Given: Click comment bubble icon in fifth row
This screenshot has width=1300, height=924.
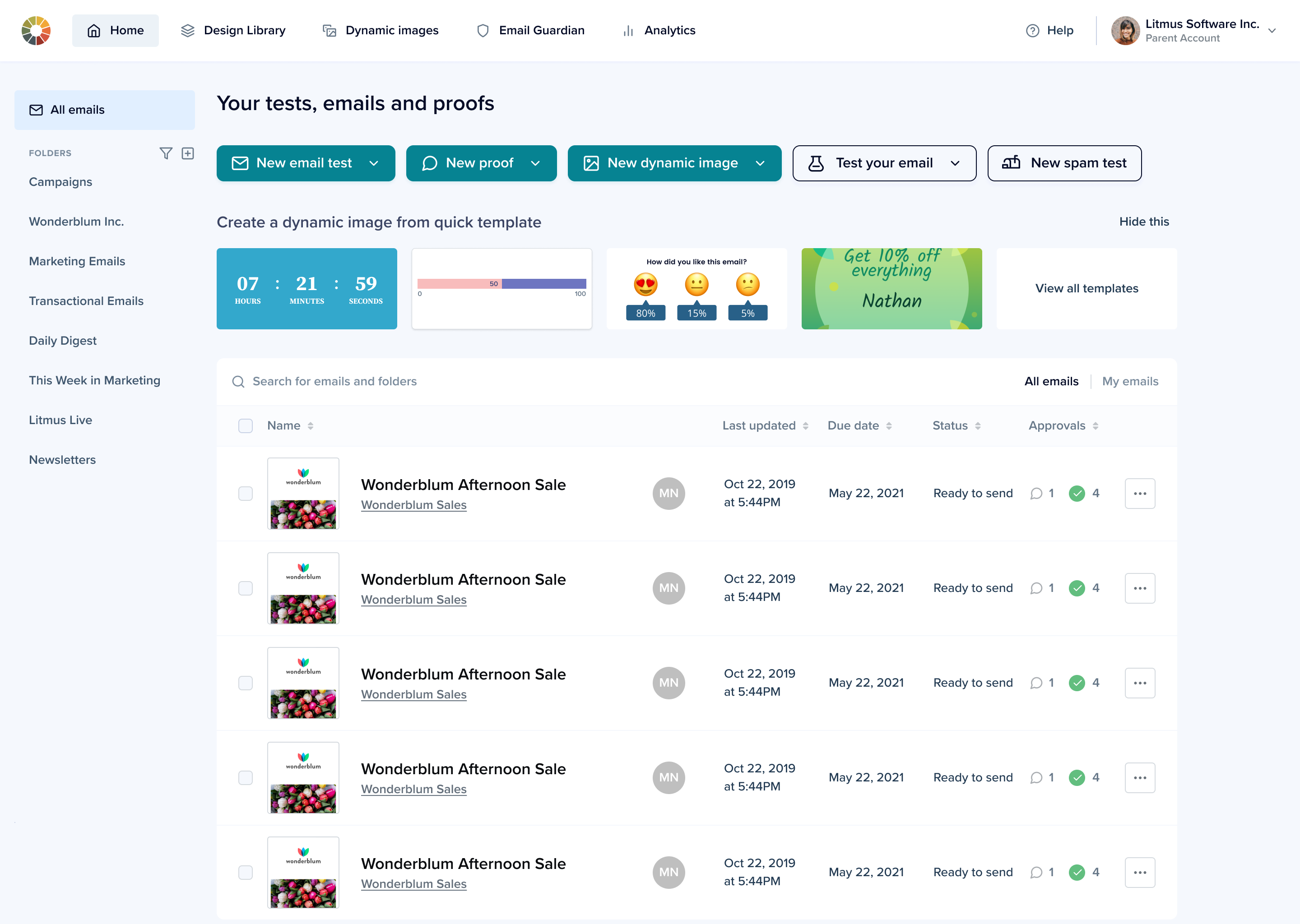Looking at the screenshot, I should (x=1036, y=872).
